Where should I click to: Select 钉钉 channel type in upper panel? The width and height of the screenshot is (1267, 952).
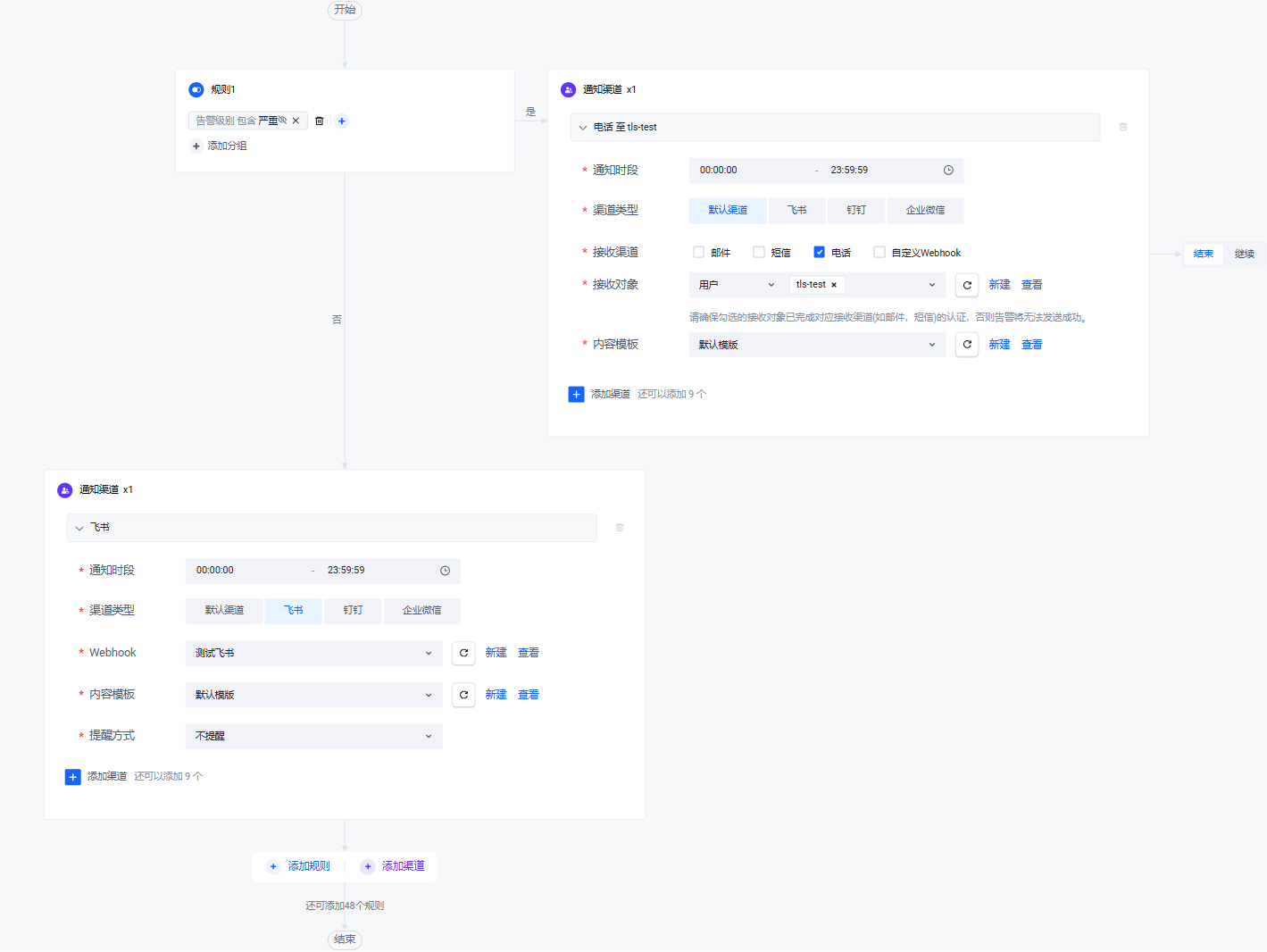click(856, 210)
